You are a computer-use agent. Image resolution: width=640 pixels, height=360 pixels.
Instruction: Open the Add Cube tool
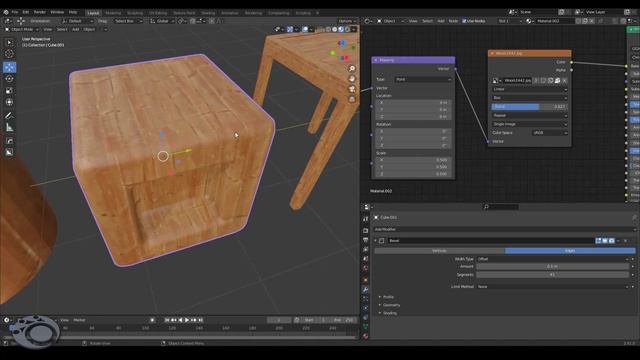click(9, 141)
